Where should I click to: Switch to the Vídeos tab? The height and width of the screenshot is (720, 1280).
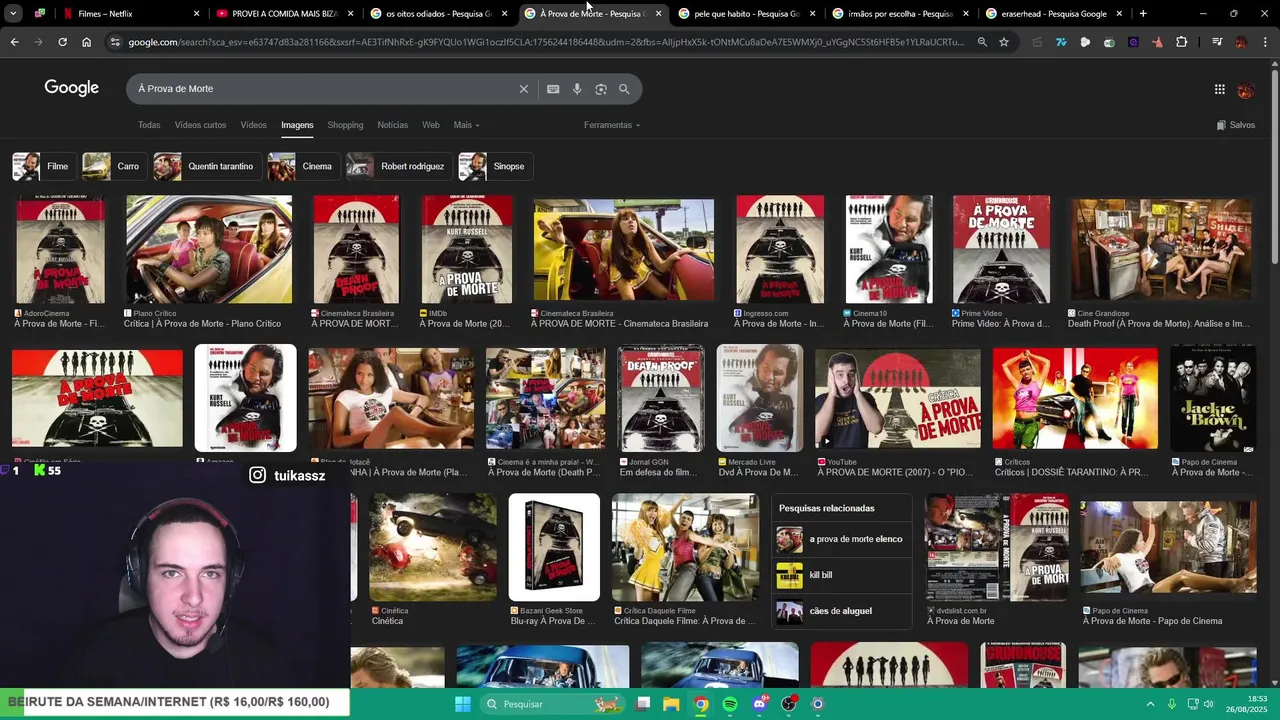tap(253, 125)
